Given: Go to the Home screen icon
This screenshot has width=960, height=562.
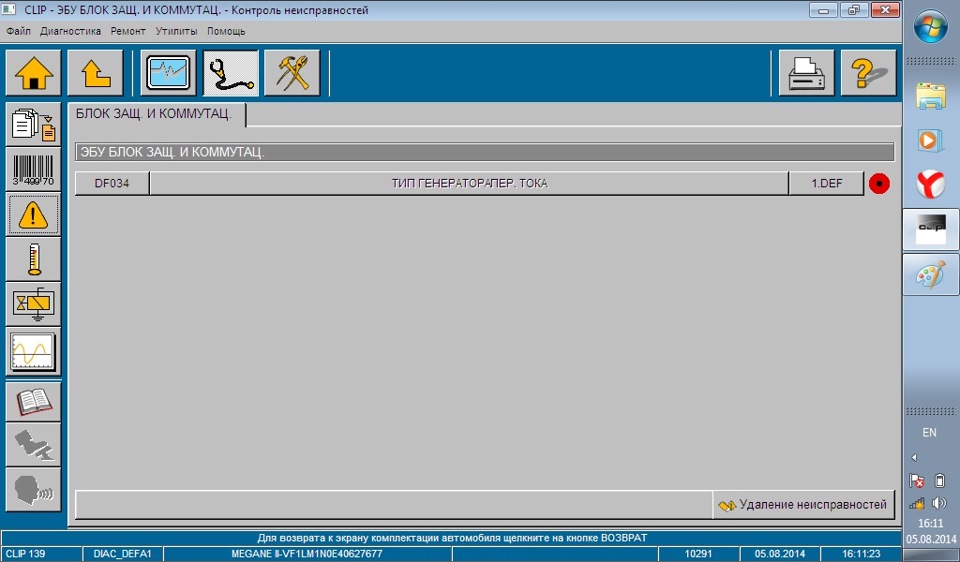Looking at the screenshot, I should click(x=33, y=73).
